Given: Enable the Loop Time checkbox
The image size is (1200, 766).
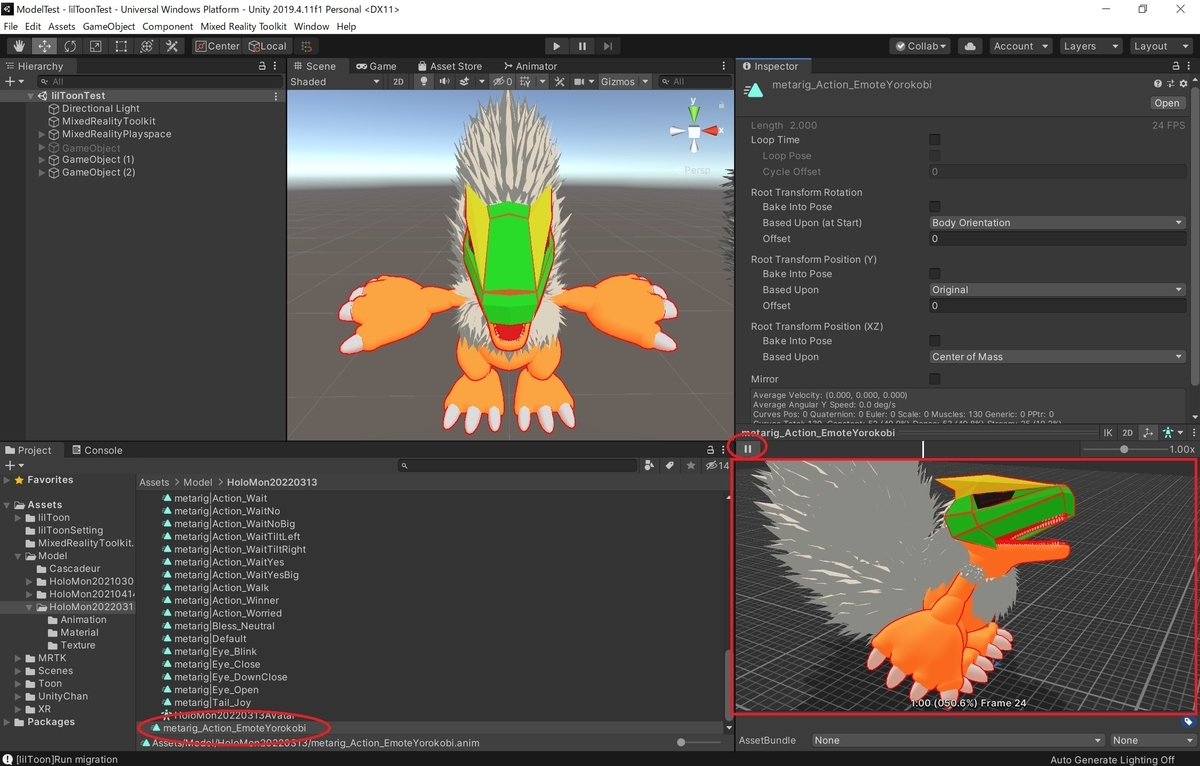Looking at the screenshot, I should point(935,140).
